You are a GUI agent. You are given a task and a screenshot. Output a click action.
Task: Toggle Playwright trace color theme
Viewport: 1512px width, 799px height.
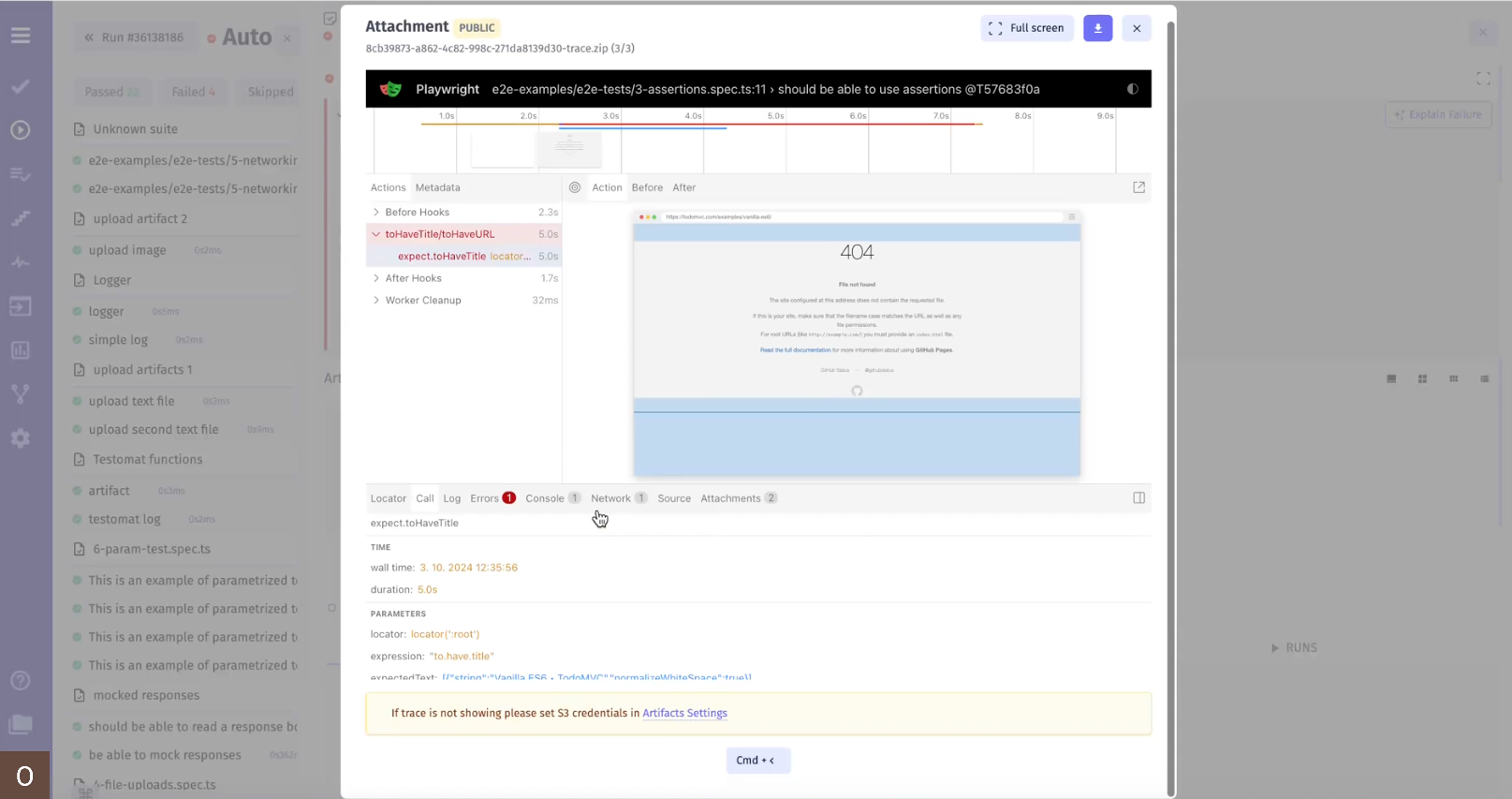[1133, 89]
